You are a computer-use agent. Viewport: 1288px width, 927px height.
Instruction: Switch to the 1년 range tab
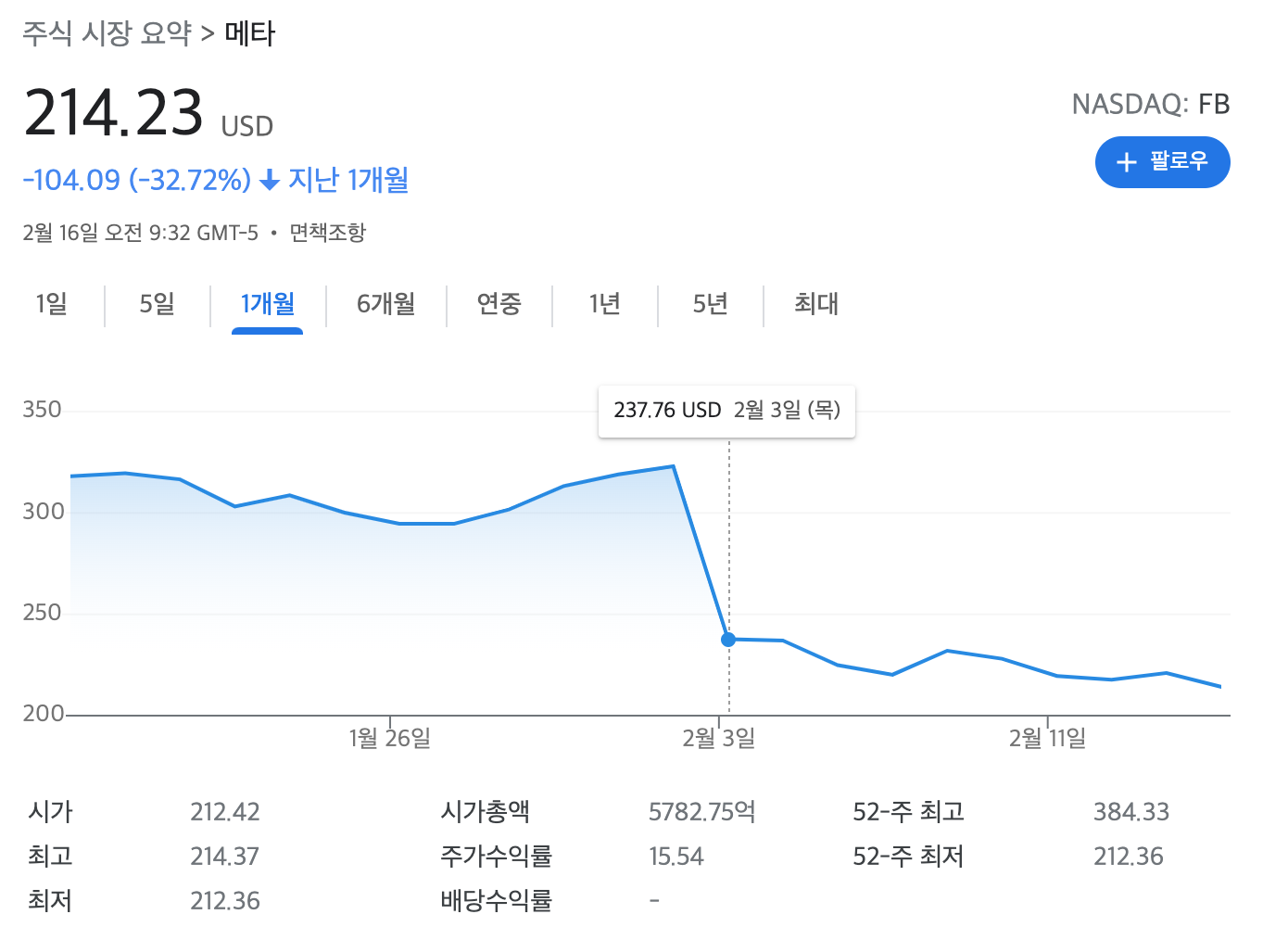[x=605, y=304]
